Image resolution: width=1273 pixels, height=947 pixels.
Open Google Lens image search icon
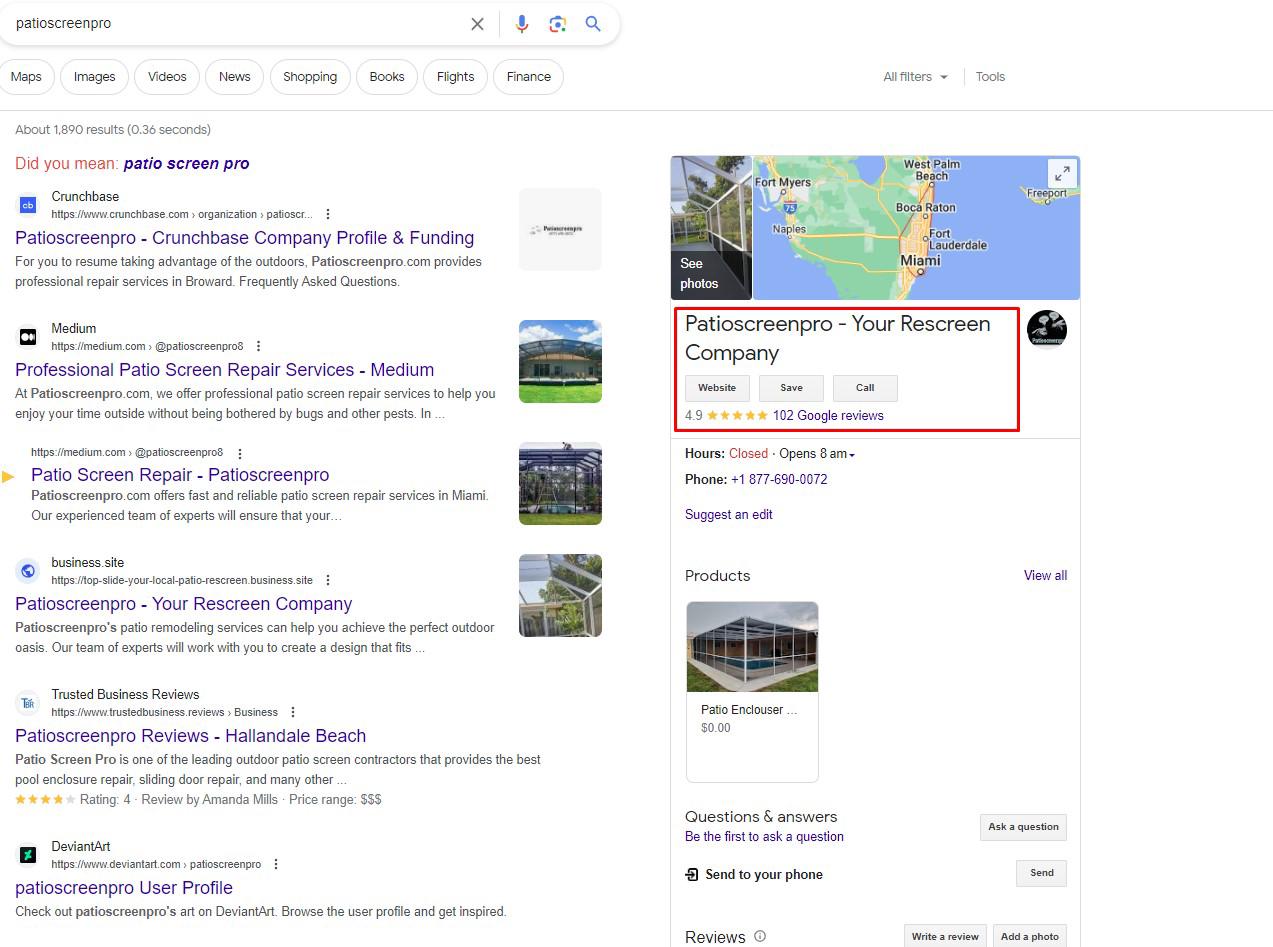tap(557, 24)
